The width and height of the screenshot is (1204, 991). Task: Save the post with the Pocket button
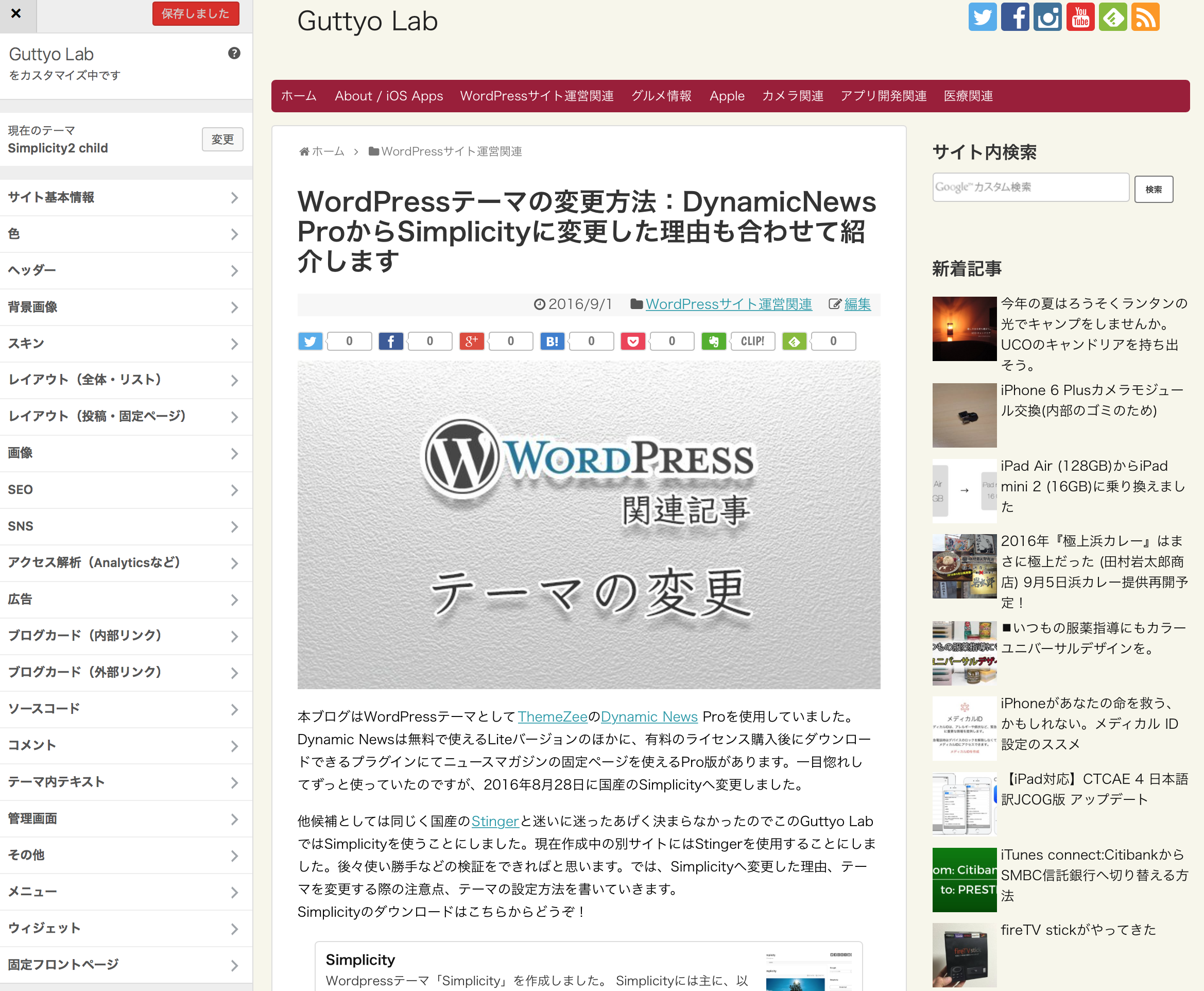pos(633,341)
